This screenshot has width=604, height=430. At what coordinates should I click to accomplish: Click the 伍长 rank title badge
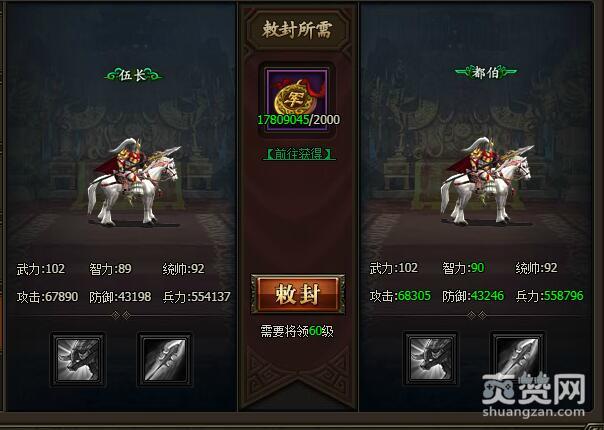133,75
